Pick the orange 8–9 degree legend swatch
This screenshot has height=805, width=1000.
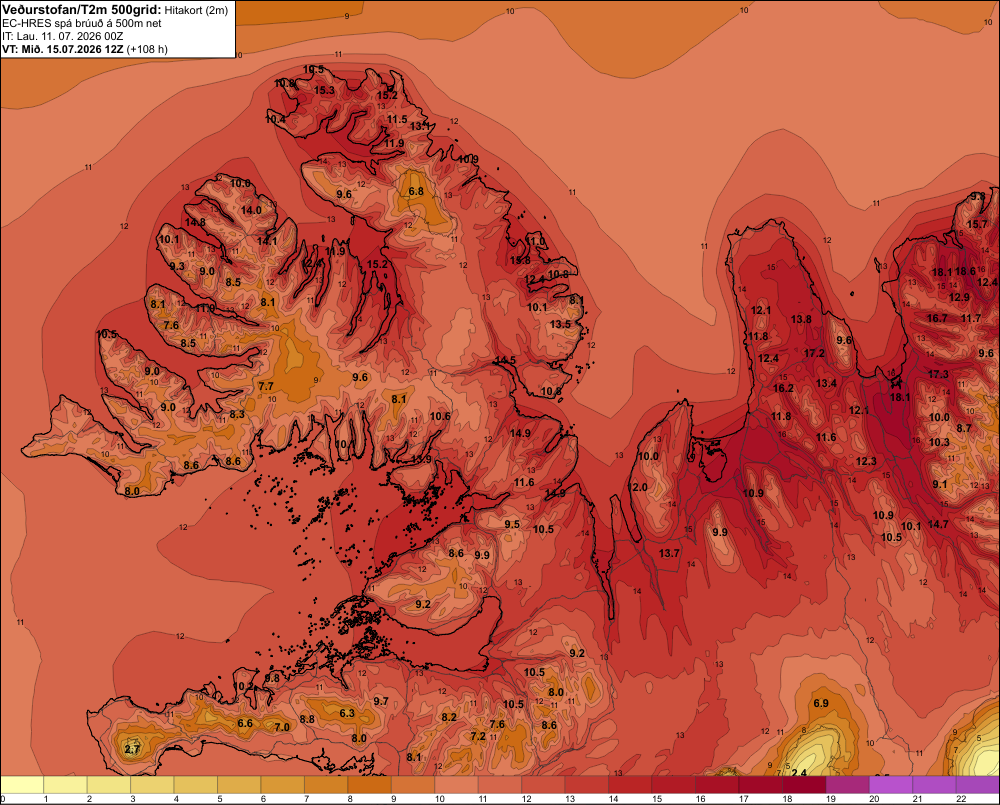click(x=369, y=785)
